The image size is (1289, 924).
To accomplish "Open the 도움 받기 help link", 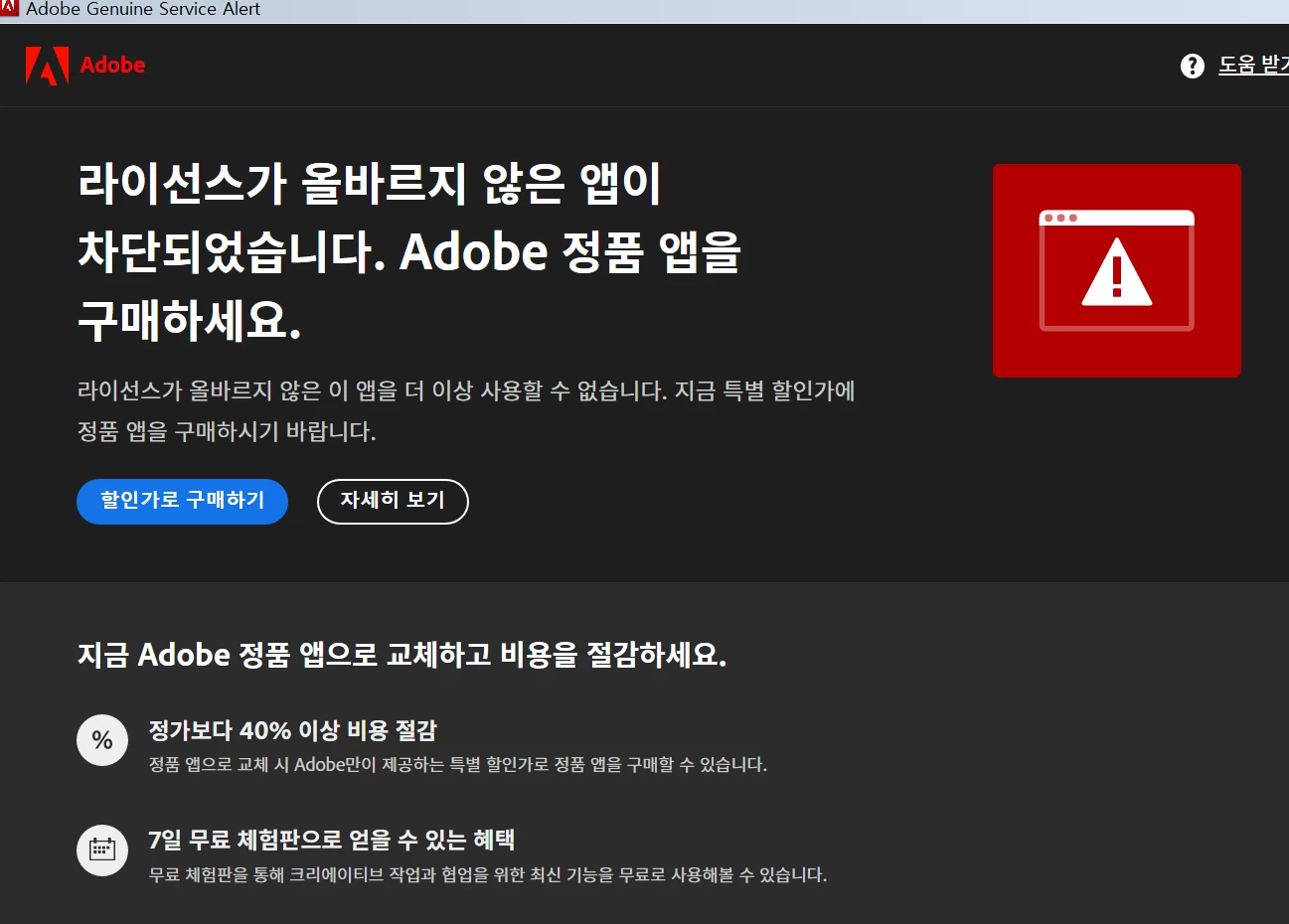I will click(1253, 66).
